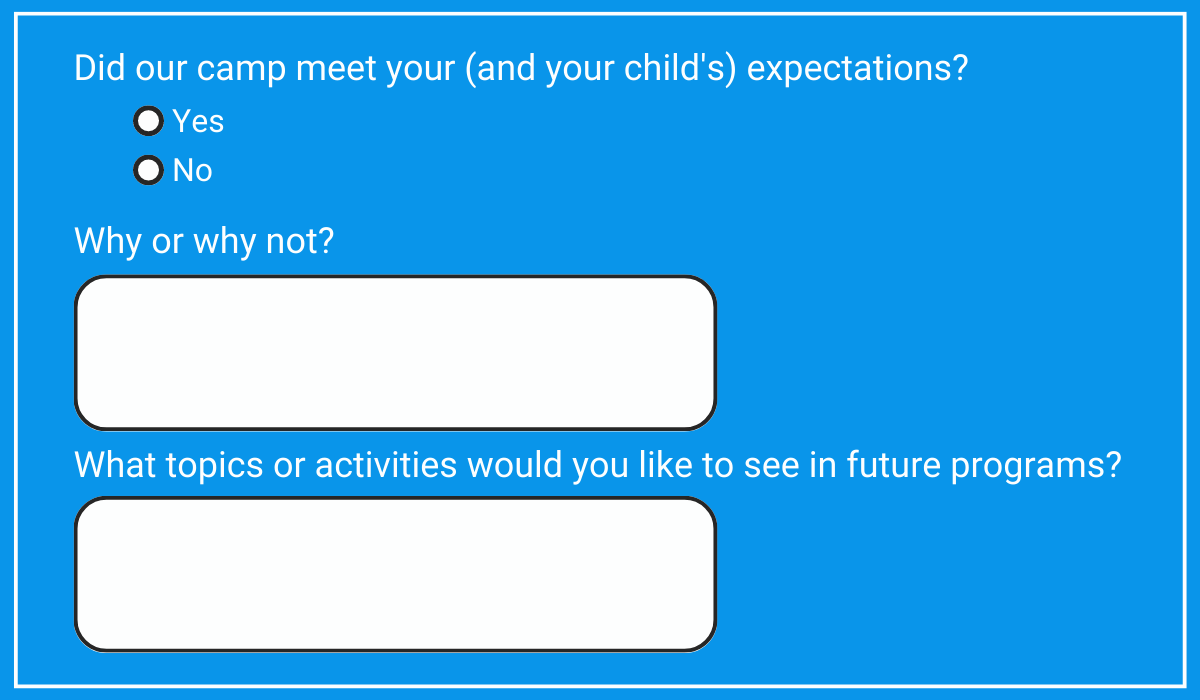Answer Yes to the expectations question
This screenshot has height=700, width=1200.
click(148, 121)
